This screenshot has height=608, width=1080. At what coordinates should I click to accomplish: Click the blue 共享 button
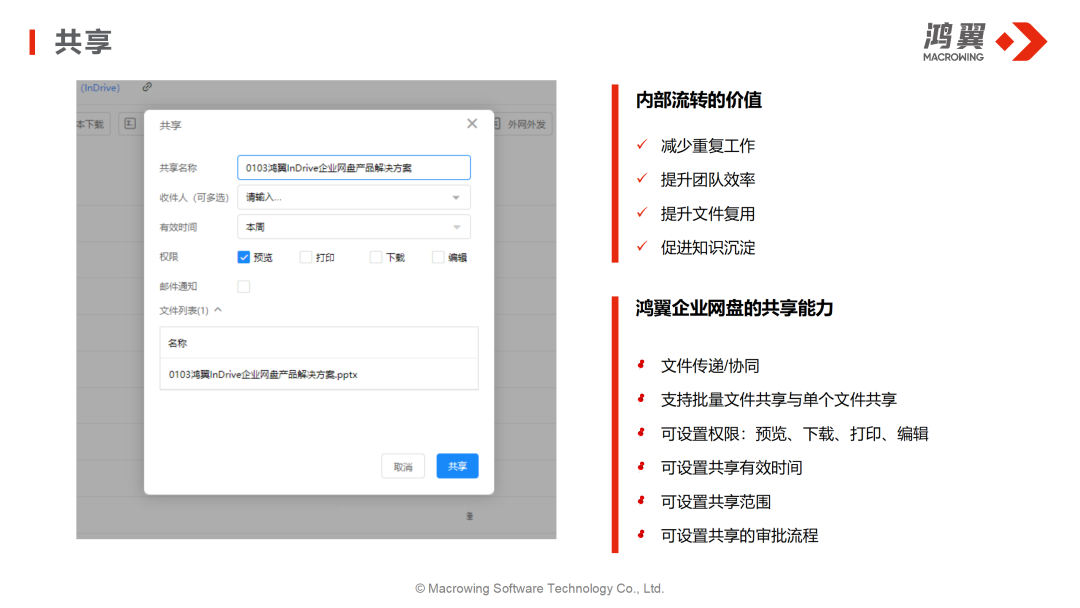pyautogui.click(x=457, y=466)
